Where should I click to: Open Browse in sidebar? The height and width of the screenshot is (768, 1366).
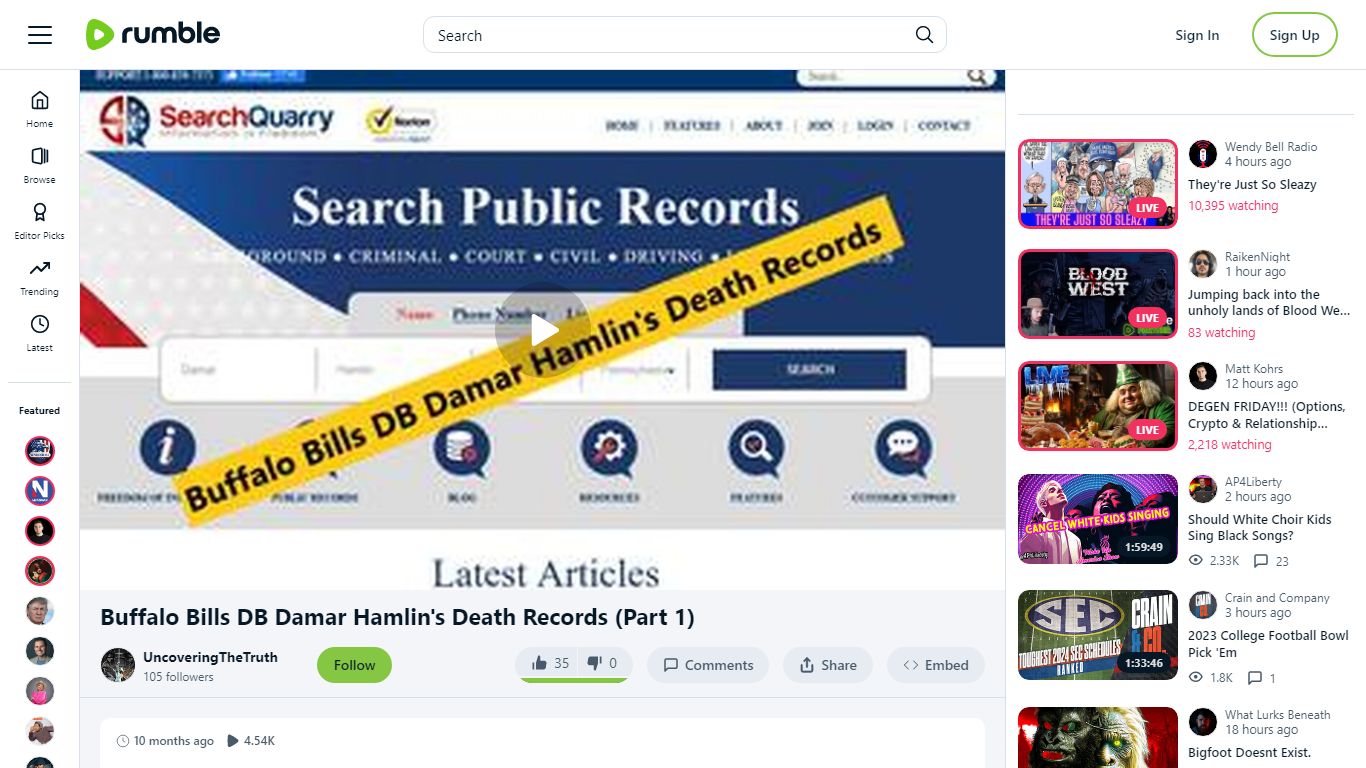pos(40,165)
